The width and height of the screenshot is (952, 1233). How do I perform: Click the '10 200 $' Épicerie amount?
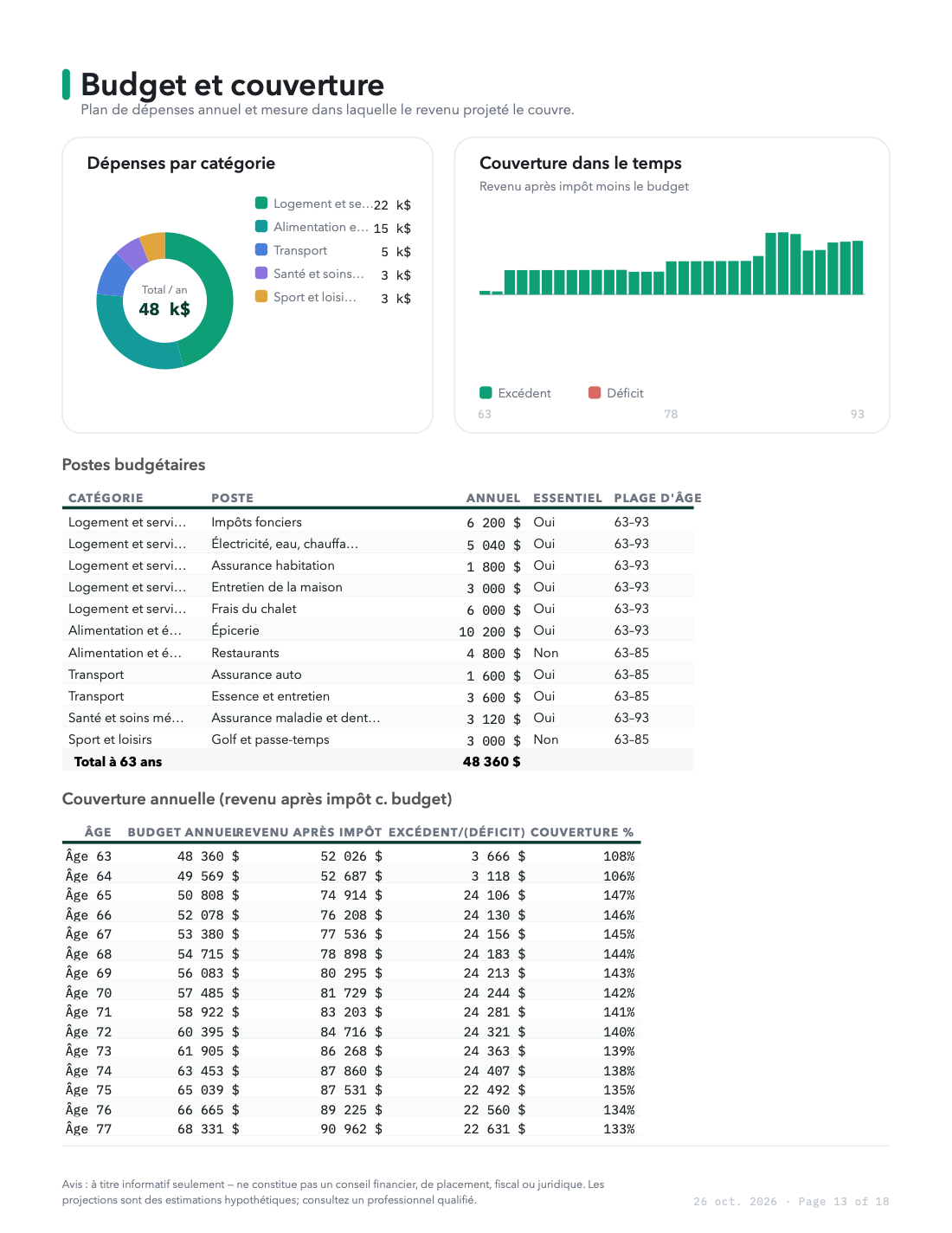[x=490, y=631]
